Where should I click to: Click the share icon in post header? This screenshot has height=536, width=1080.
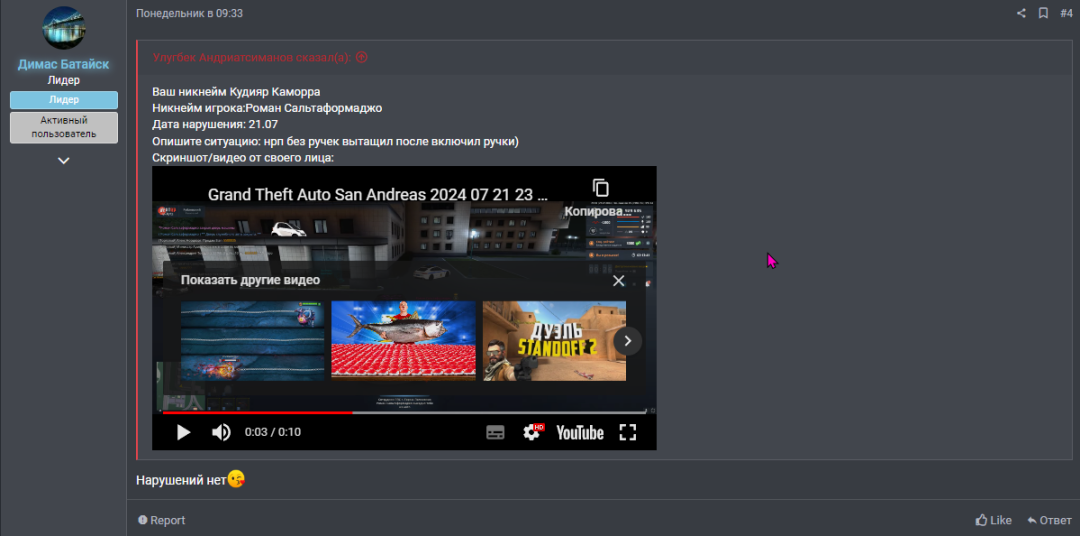click(1021, 13)
